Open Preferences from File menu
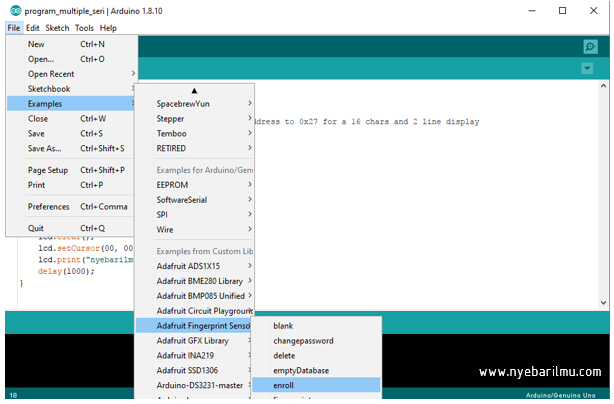The image size is (614, 404). [70, 207]
